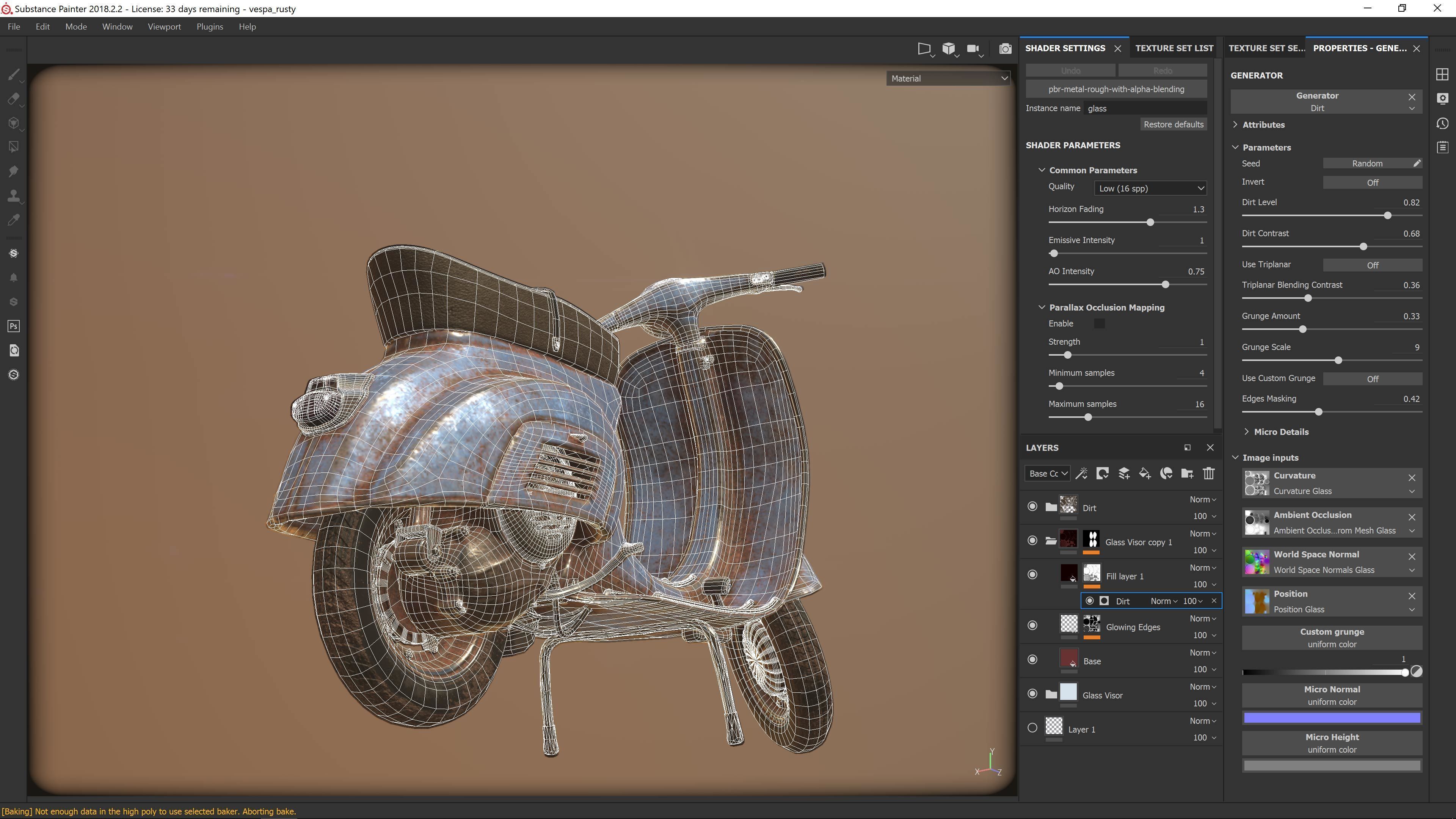Screen dimensions: 1456x819
Task: Click the AO Intensity slider handle
Action: click(x=1165, y=285)
